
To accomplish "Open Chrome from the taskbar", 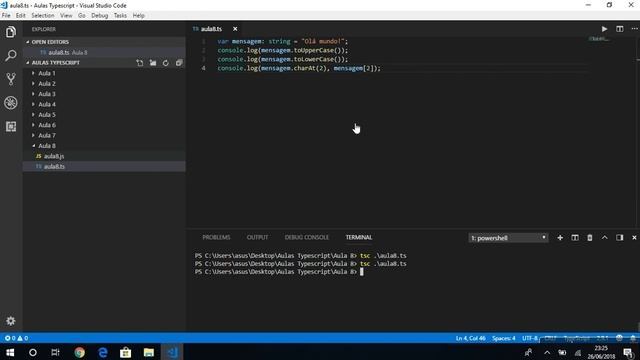I will click(x=80, y=352).
